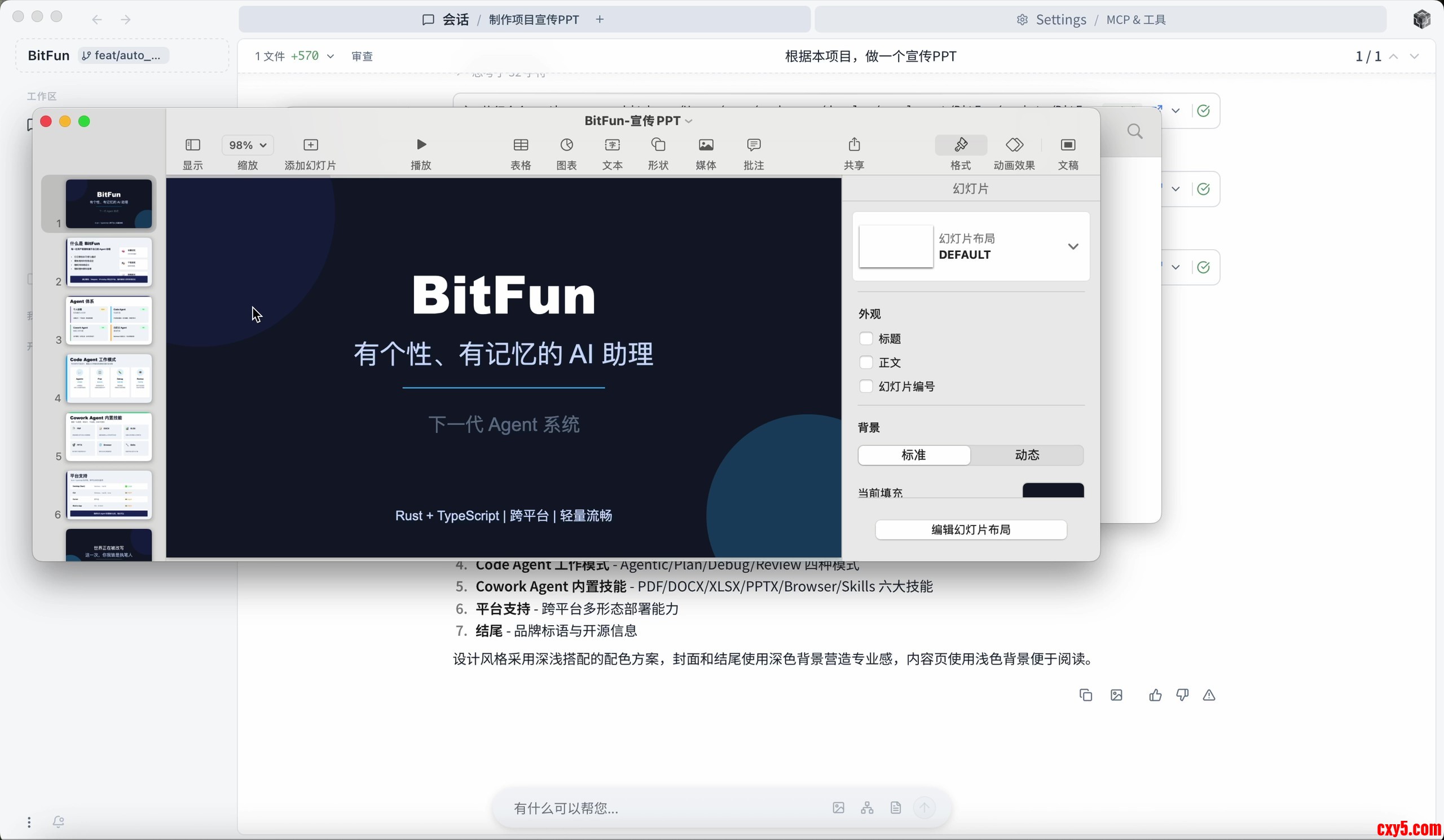This screenshot has height=840, width=1444.
Task: Click the Share (共享) icon
Action: 854,144
